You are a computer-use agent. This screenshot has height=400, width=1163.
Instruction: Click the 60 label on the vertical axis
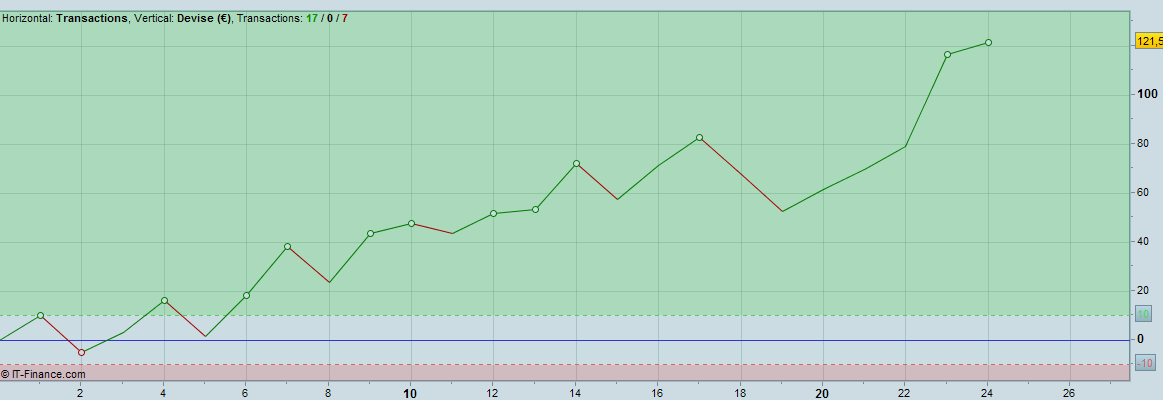(x=1144, y=192)
